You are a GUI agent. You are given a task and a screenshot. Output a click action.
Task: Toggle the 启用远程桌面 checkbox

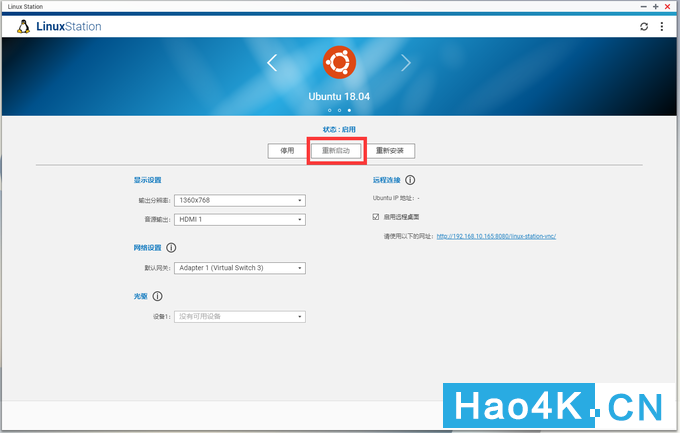pyautogui.click(x=376, y=216)
